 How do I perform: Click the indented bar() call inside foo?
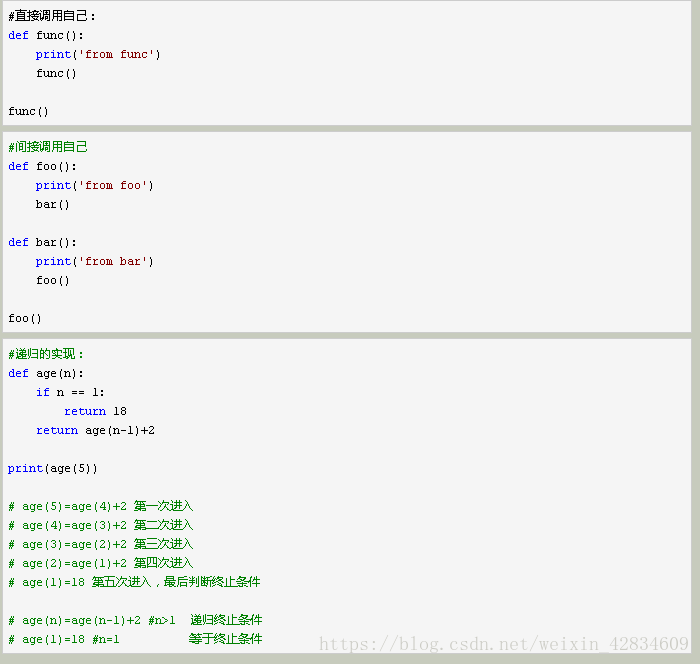pos(53,205)
